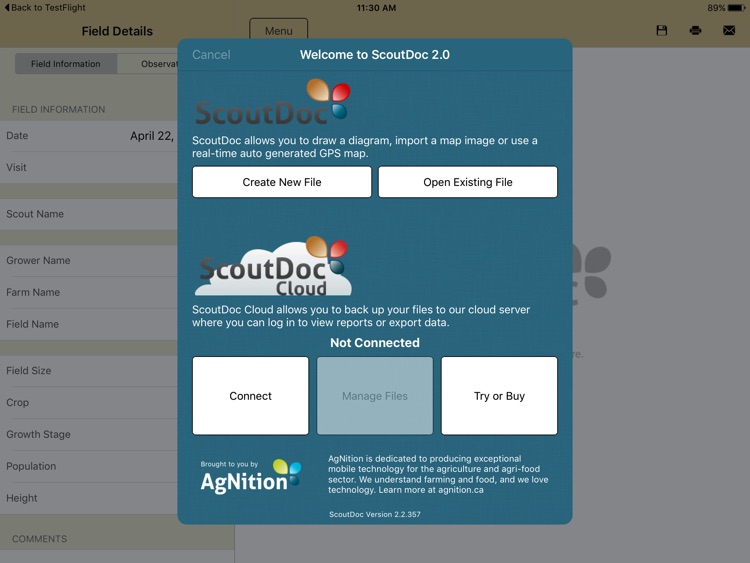Click the 'Welcome to ScoutDoc 2.0' title
This screenshot has height=563, width=750.
pos(375,55)
